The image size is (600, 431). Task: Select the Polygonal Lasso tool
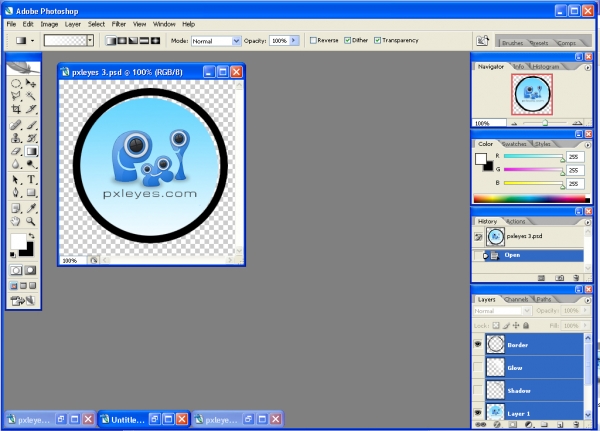(16, 96)
